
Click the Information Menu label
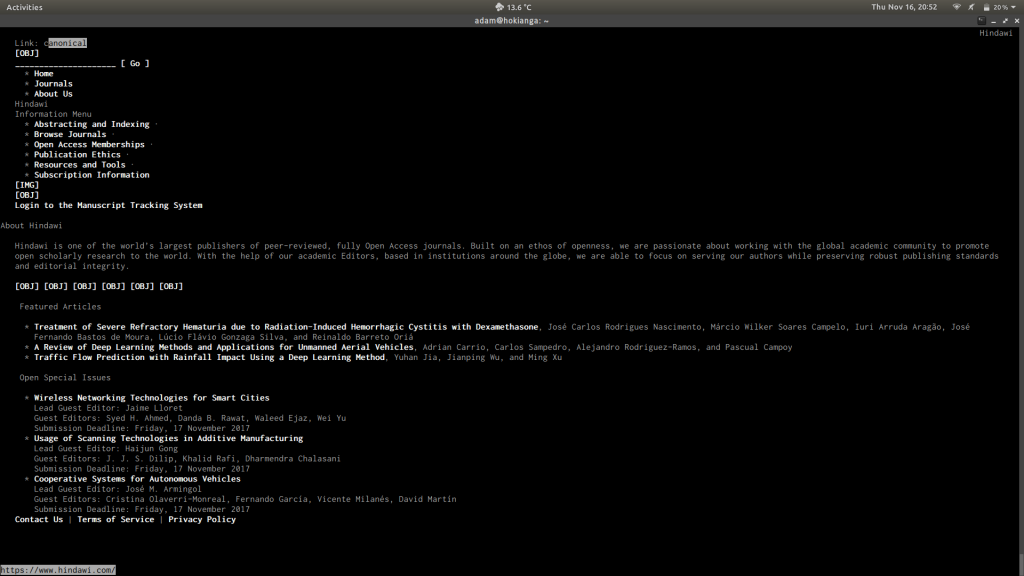(x=53, y=114)
